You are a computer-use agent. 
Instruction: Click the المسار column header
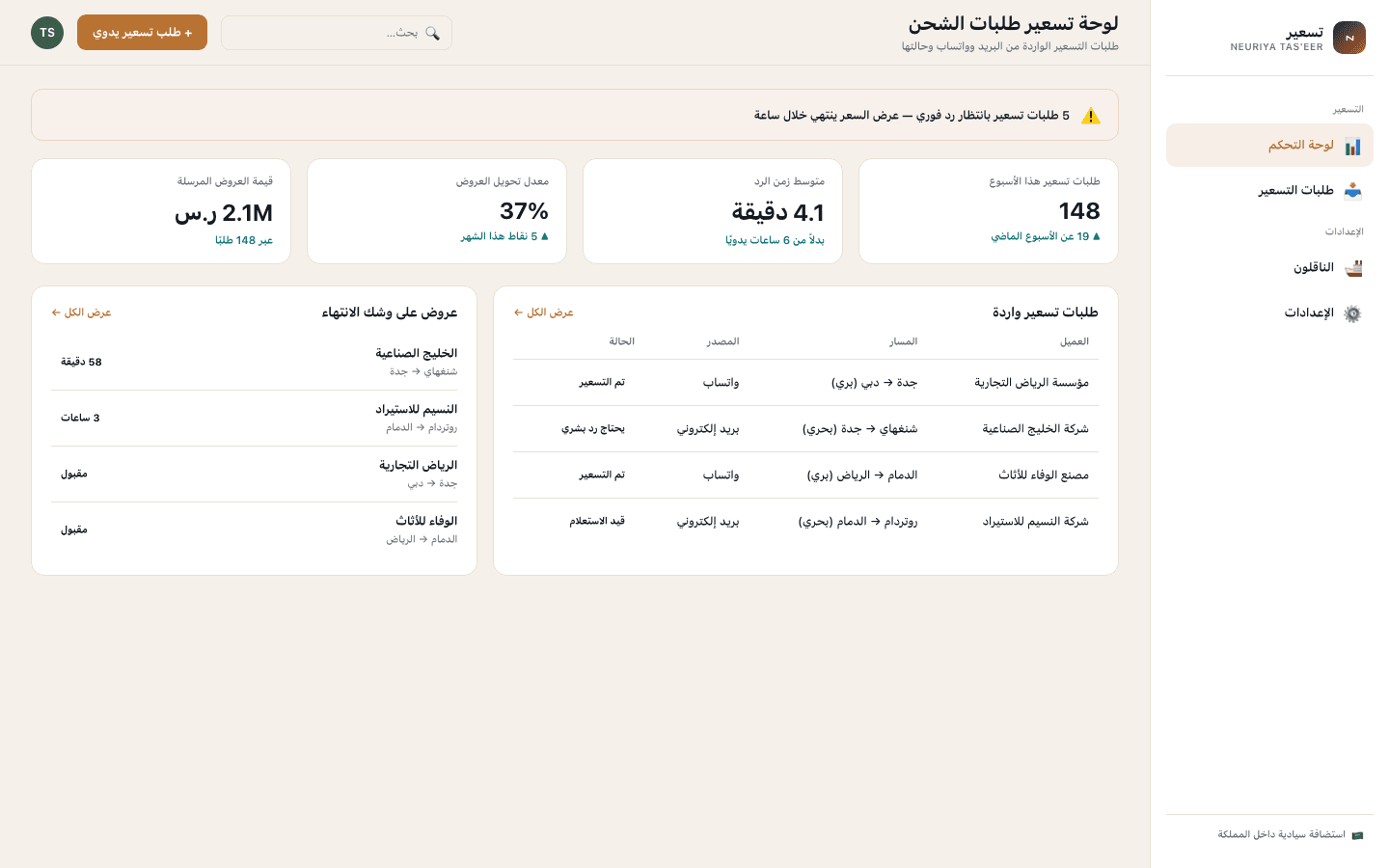pos(903,341)
